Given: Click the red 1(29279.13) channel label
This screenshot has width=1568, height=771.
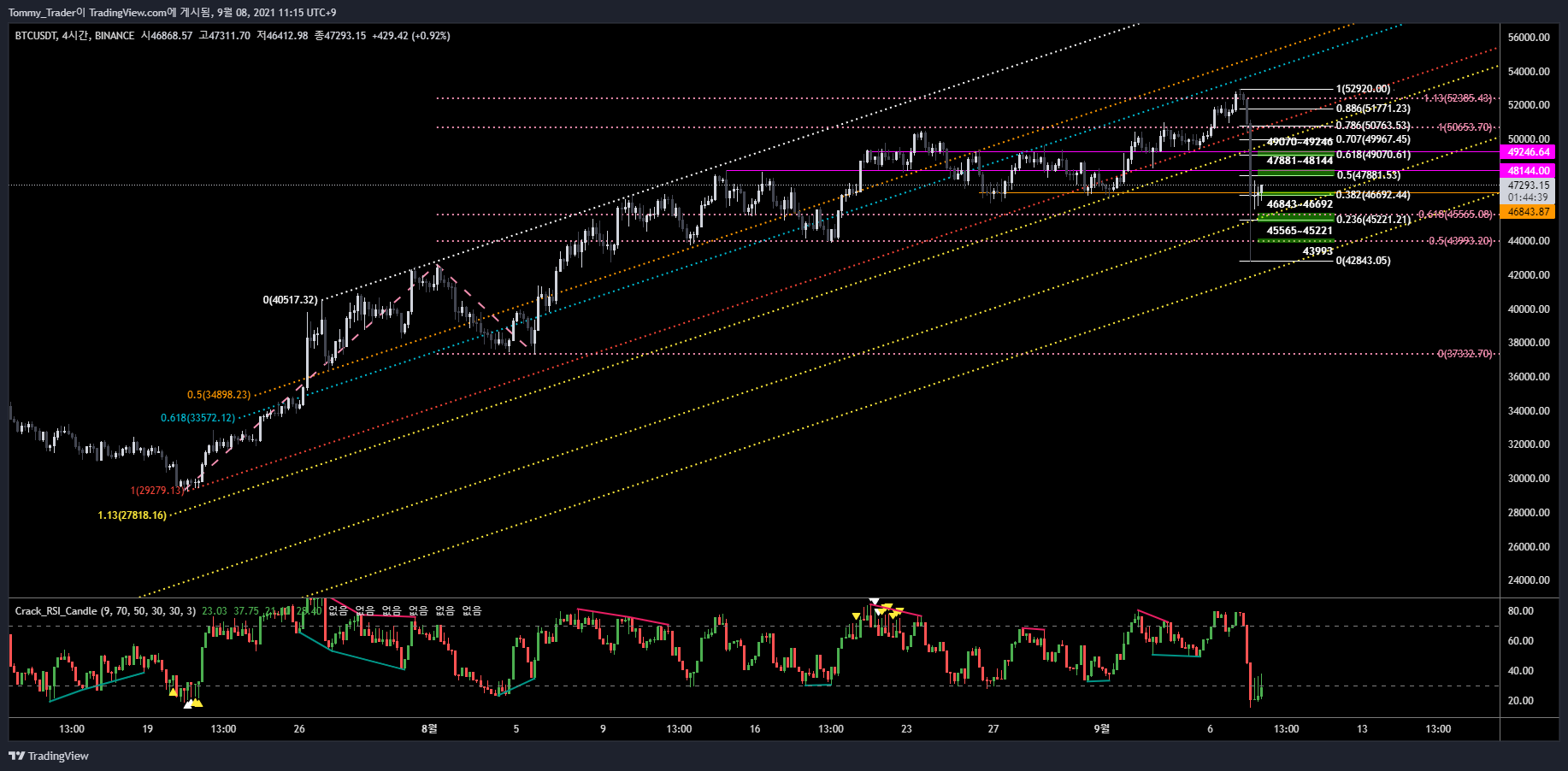Looking at the screenshot, I should [156, 491].
